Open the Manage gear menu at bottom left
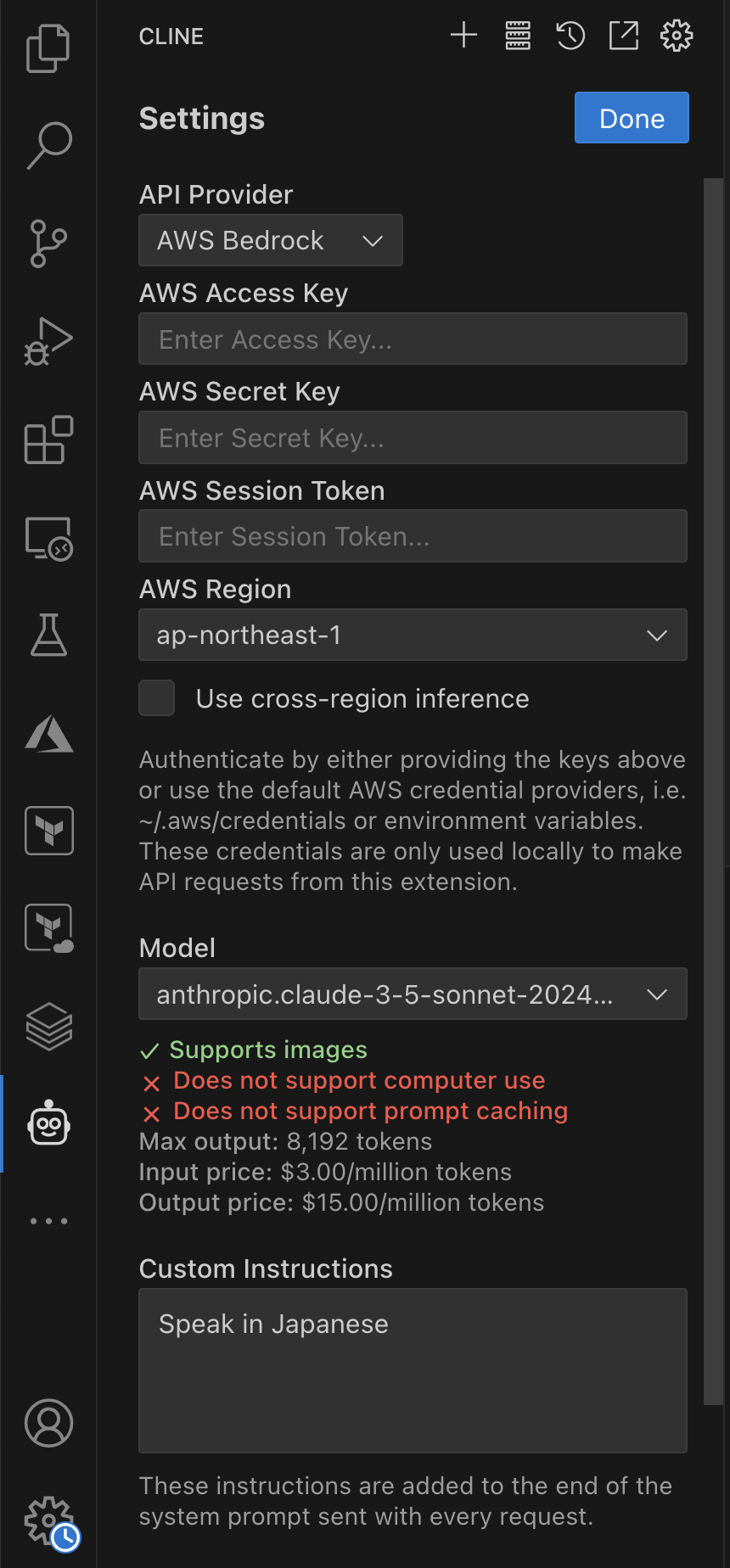This screenshot has height=1568, width=730. [48, 1521]
